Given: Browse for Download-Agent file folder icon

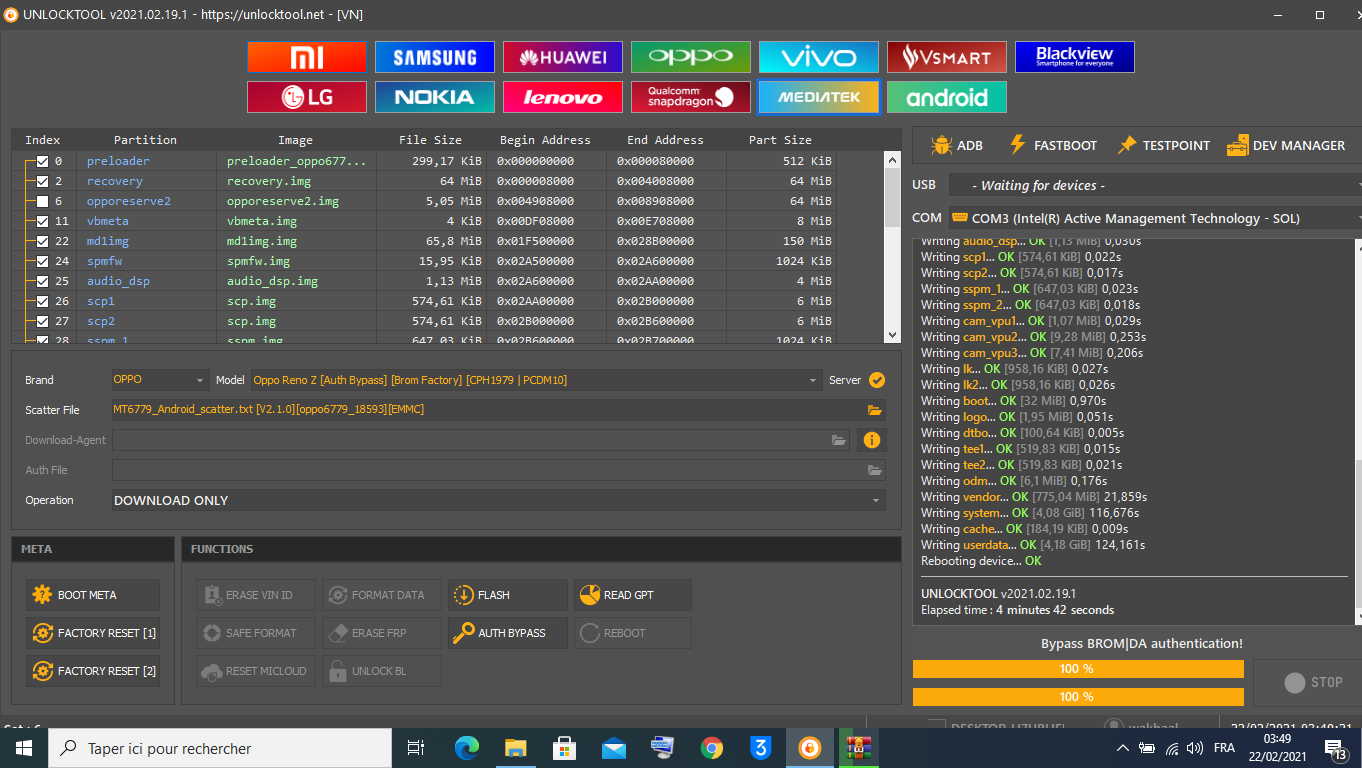Looking at the screenshot, I should (x=839, y=440).
